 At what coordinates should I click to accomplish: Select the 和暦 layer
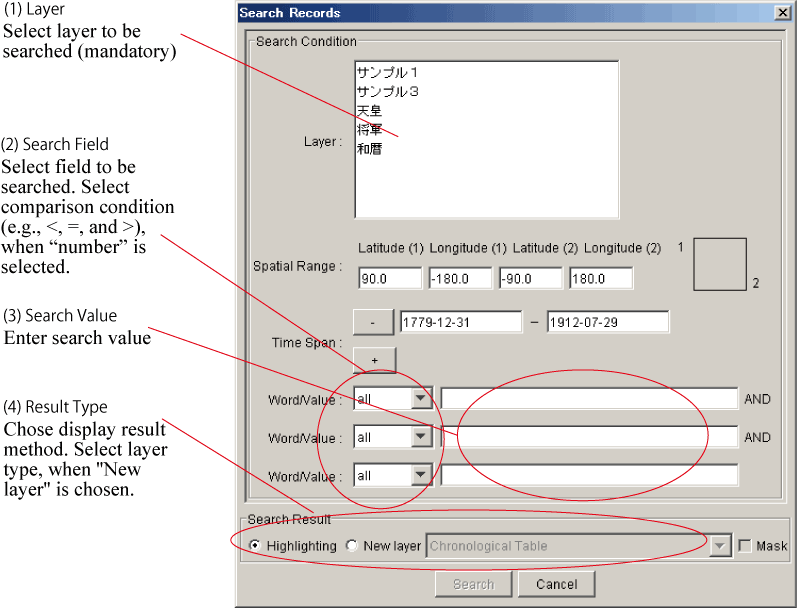(369, 149)
